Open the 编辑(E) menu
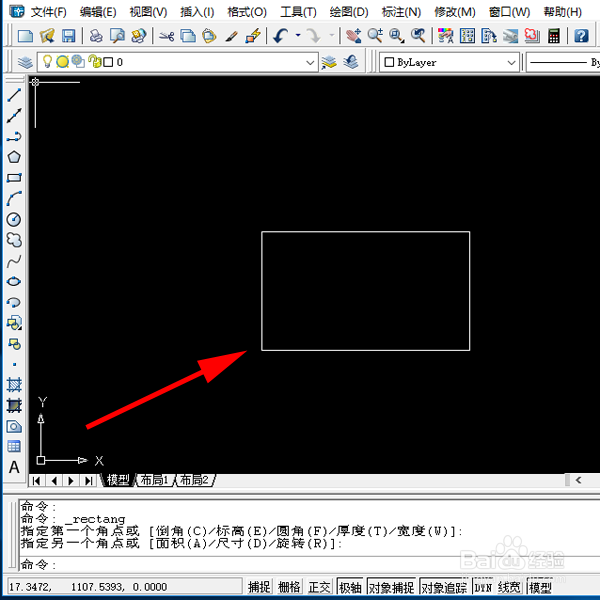This screenshot has height=600, width=600. [98, 12]
